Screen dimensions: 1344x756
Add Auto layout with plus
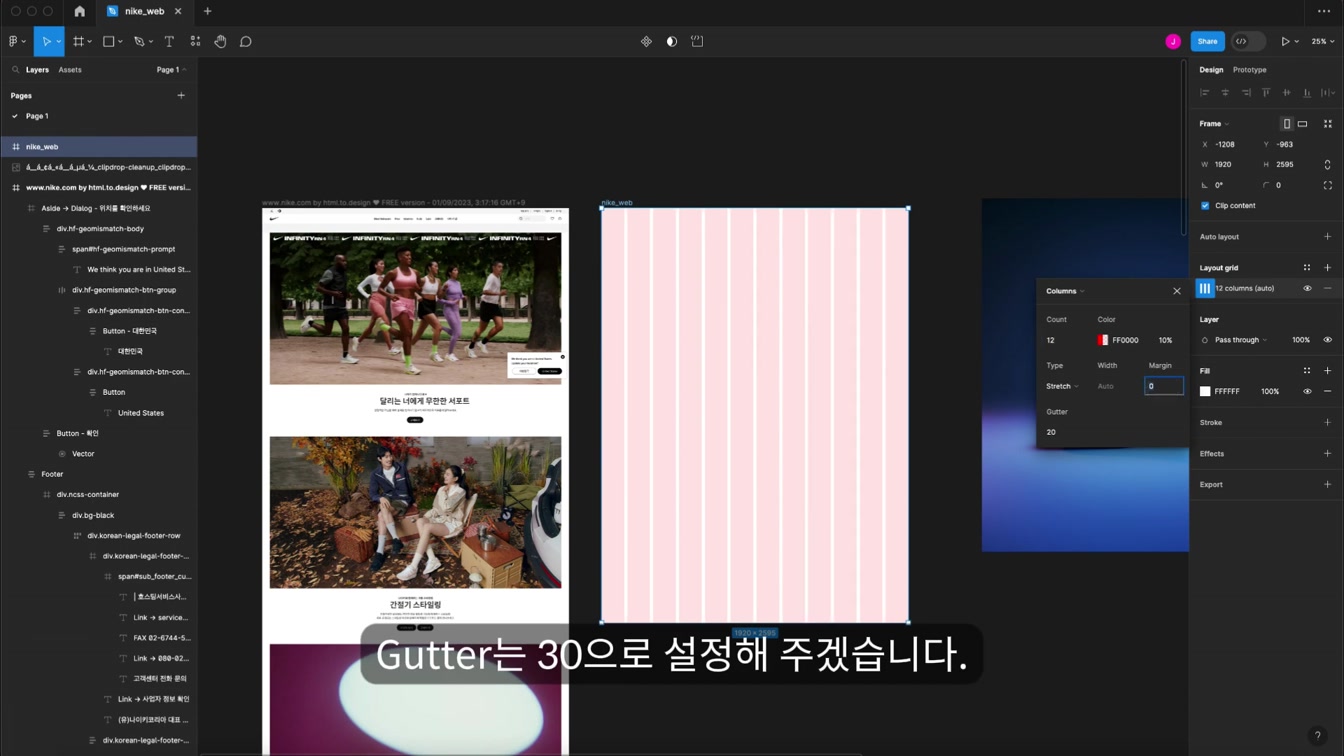(x=1328, y=237)
